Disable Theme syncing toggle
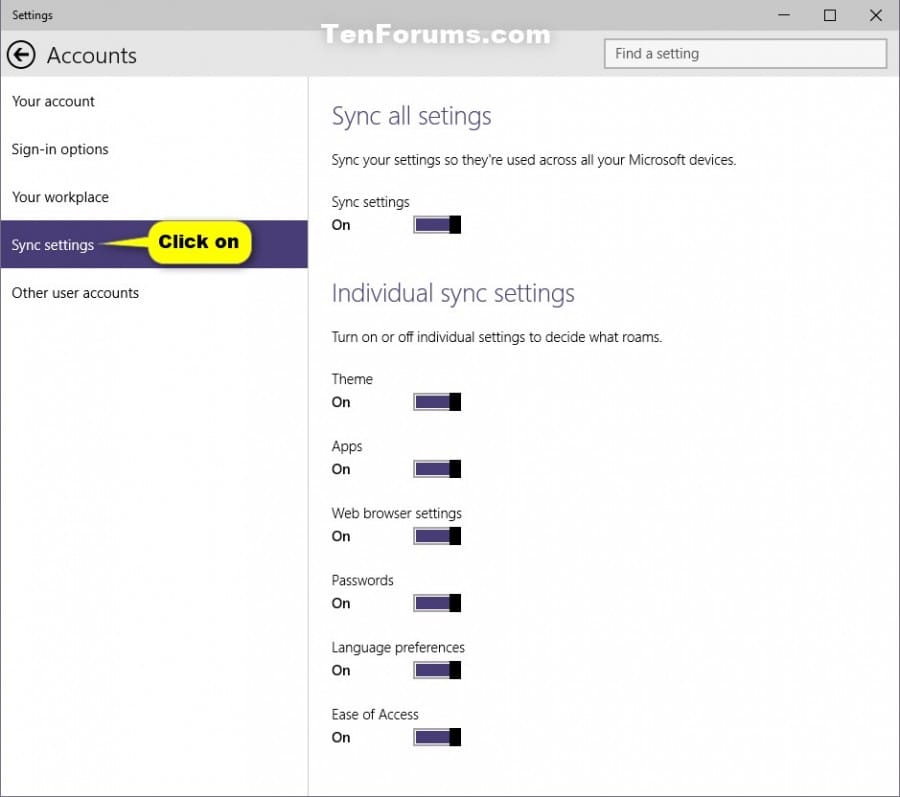This screenshot has width=900, height=797. pos(437,402)
